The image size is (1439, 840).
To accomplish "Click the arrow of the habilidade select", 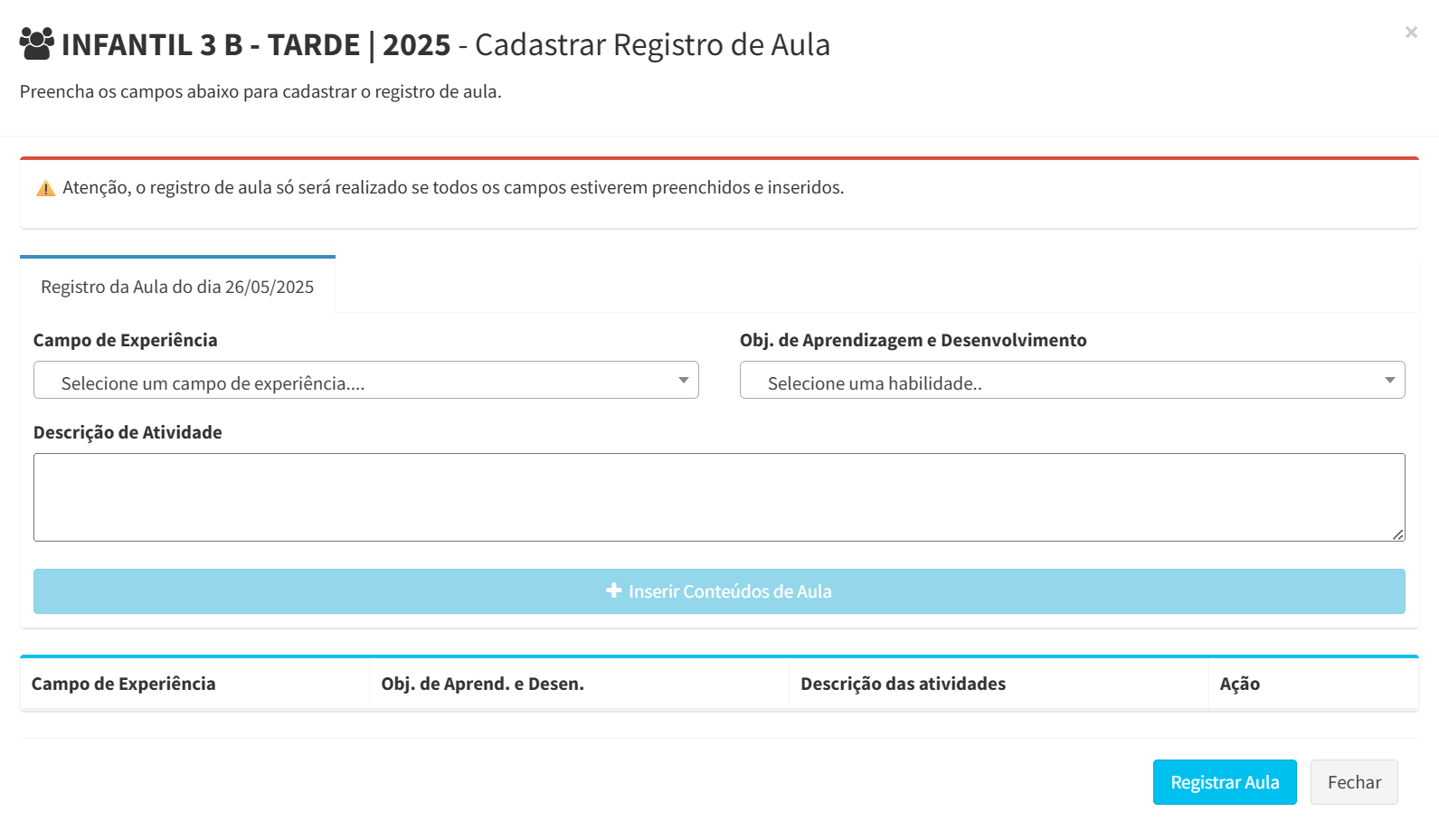I will [1390, 381].
